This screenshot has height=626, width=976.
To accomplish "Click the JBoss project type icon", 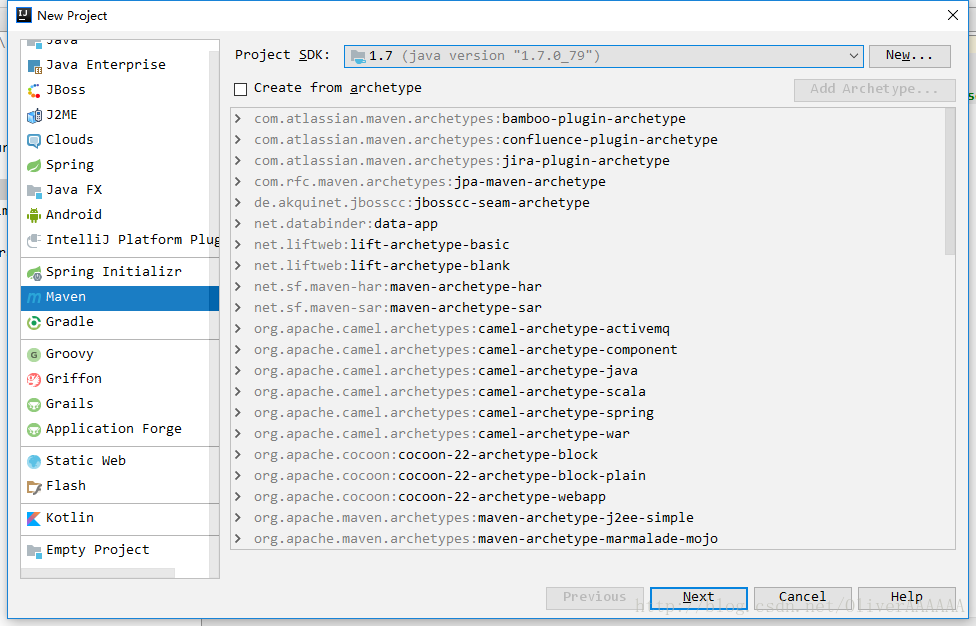I will point(34,90).
